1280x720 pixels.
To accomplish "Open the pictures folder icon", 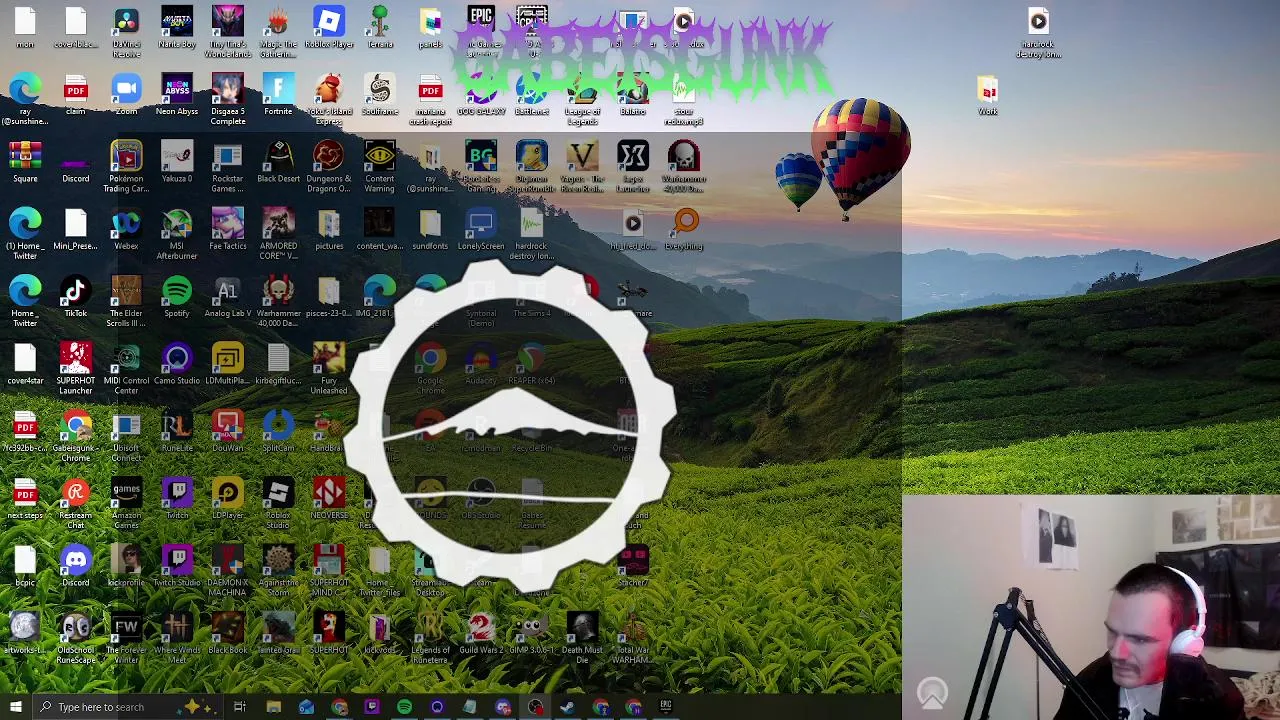I will (329, 229).
